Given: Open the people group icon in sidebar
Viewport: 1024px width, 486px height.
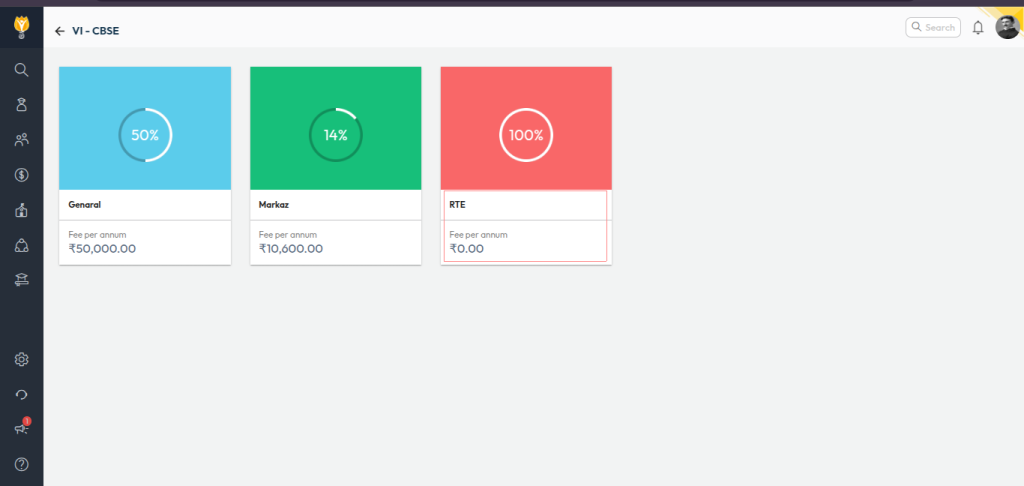Looking at the screenshot, I should 21,140.
